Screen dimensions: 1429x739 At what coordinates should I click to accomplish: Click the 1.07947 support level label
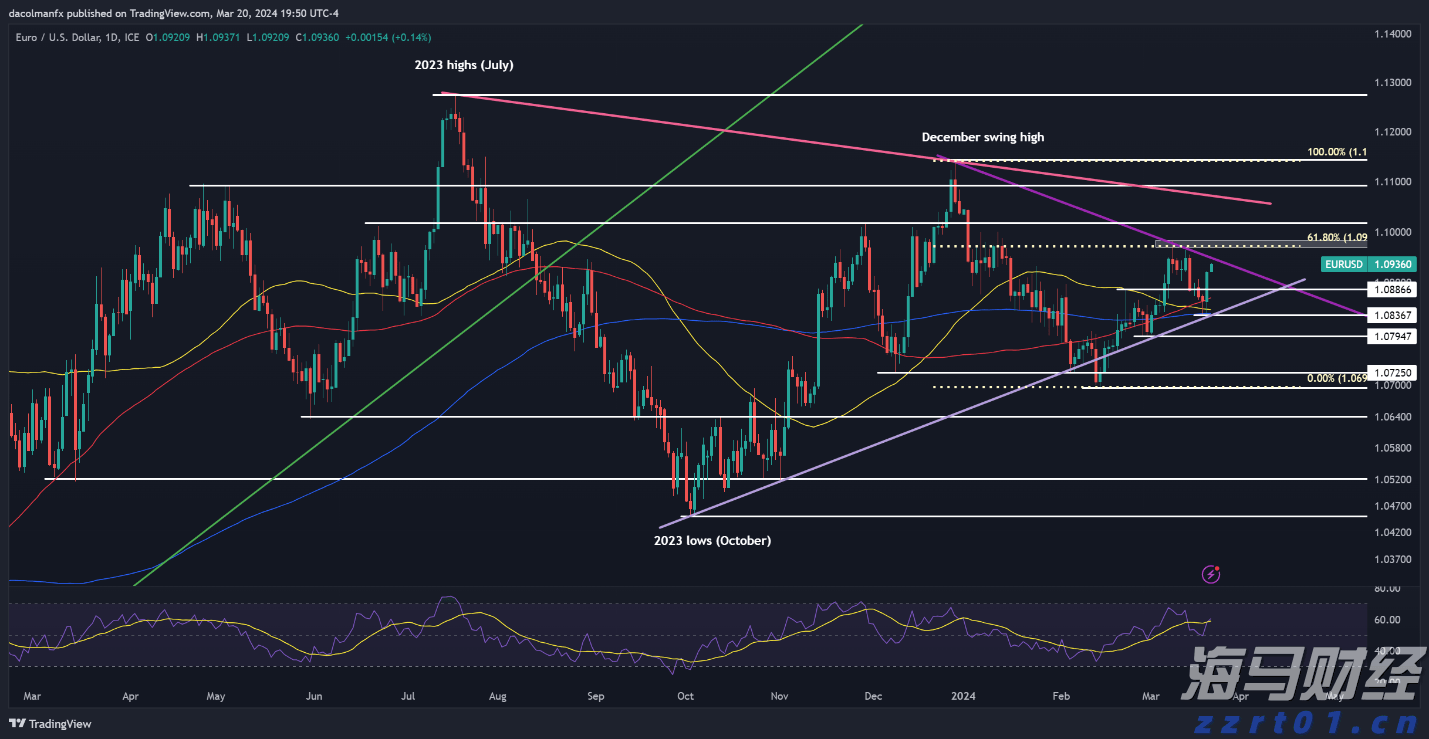tap(1391, 336)
